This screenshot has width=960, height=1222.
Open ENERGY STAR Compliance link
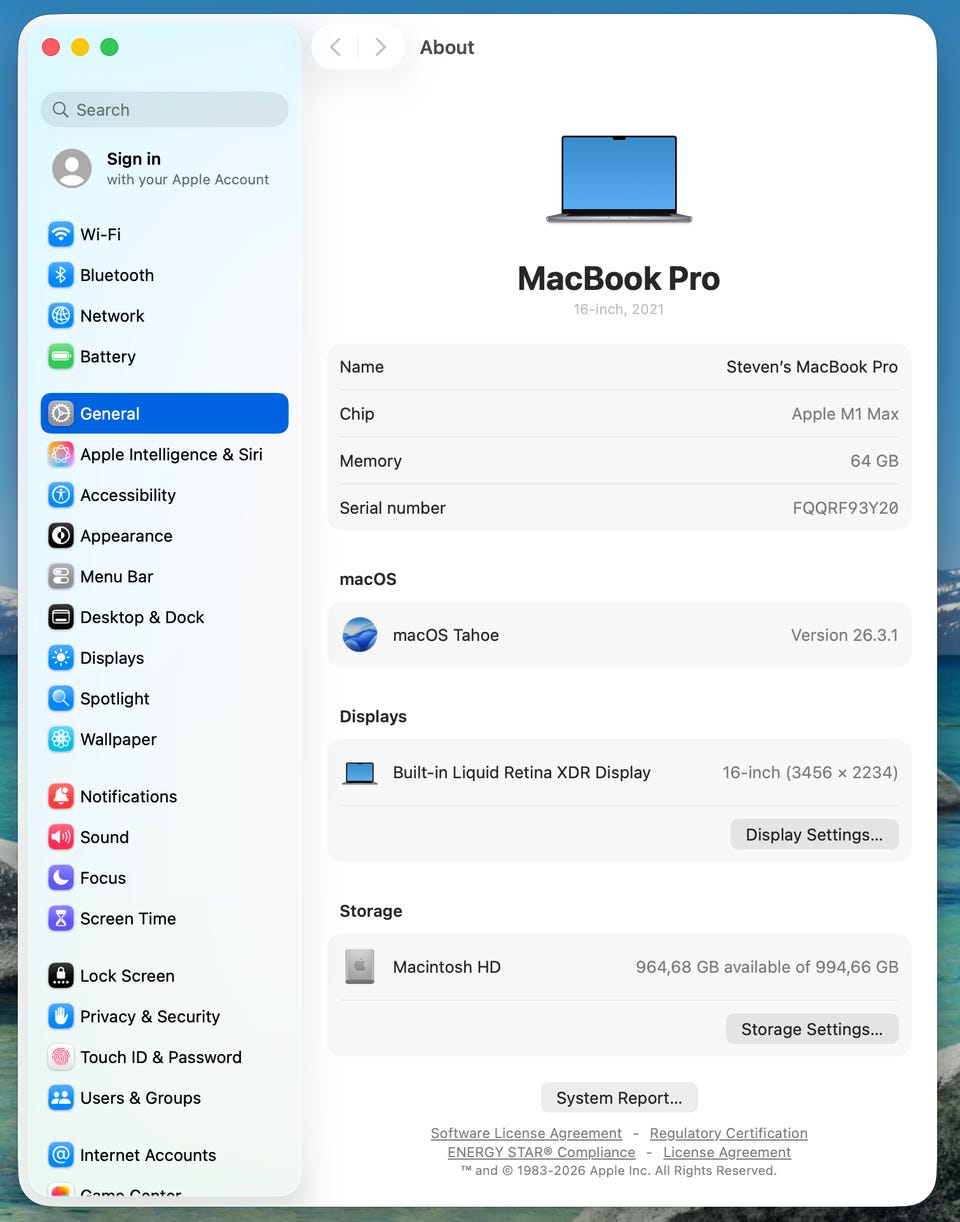(541, 1152)
